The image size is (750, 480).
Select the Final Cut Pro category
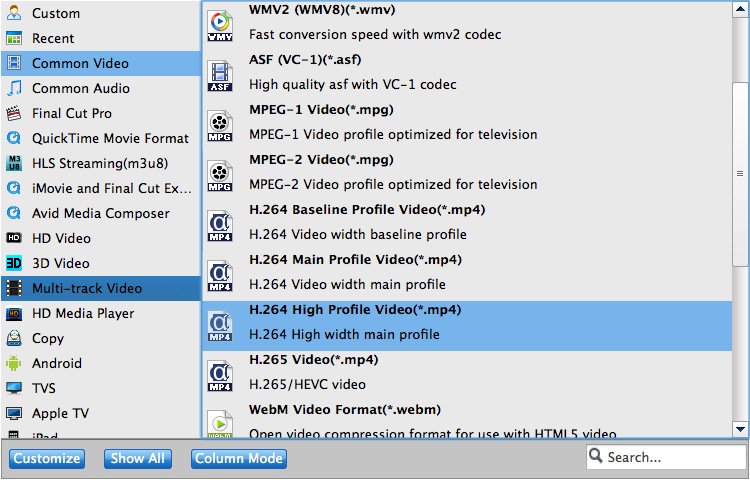pos(100,113)
